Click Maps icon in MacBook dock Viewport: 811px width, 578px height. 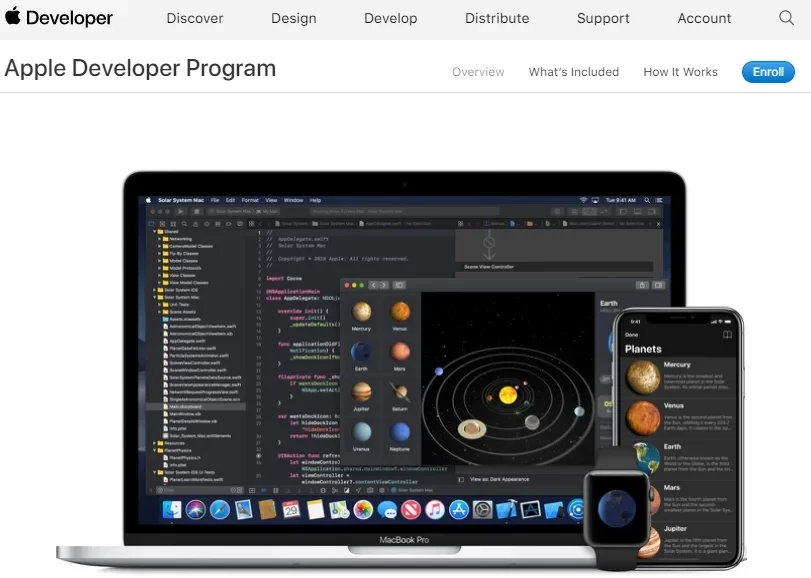click(339, 510)
